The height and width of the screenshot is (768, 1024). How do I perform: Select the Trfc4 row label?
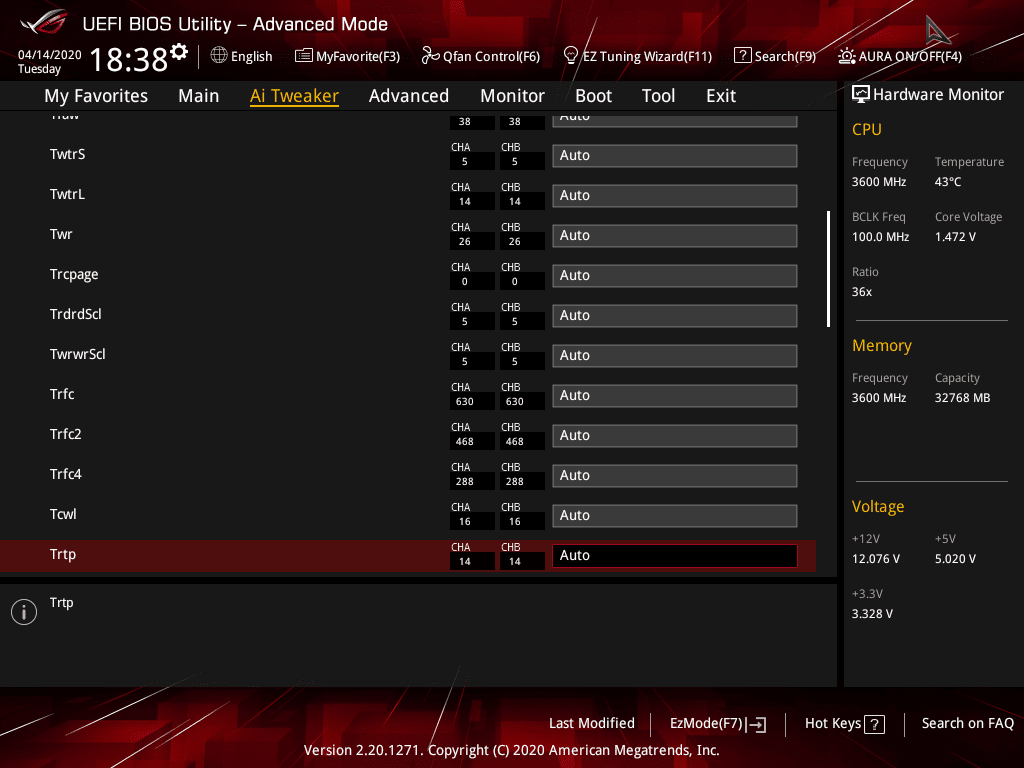point(65,474)
